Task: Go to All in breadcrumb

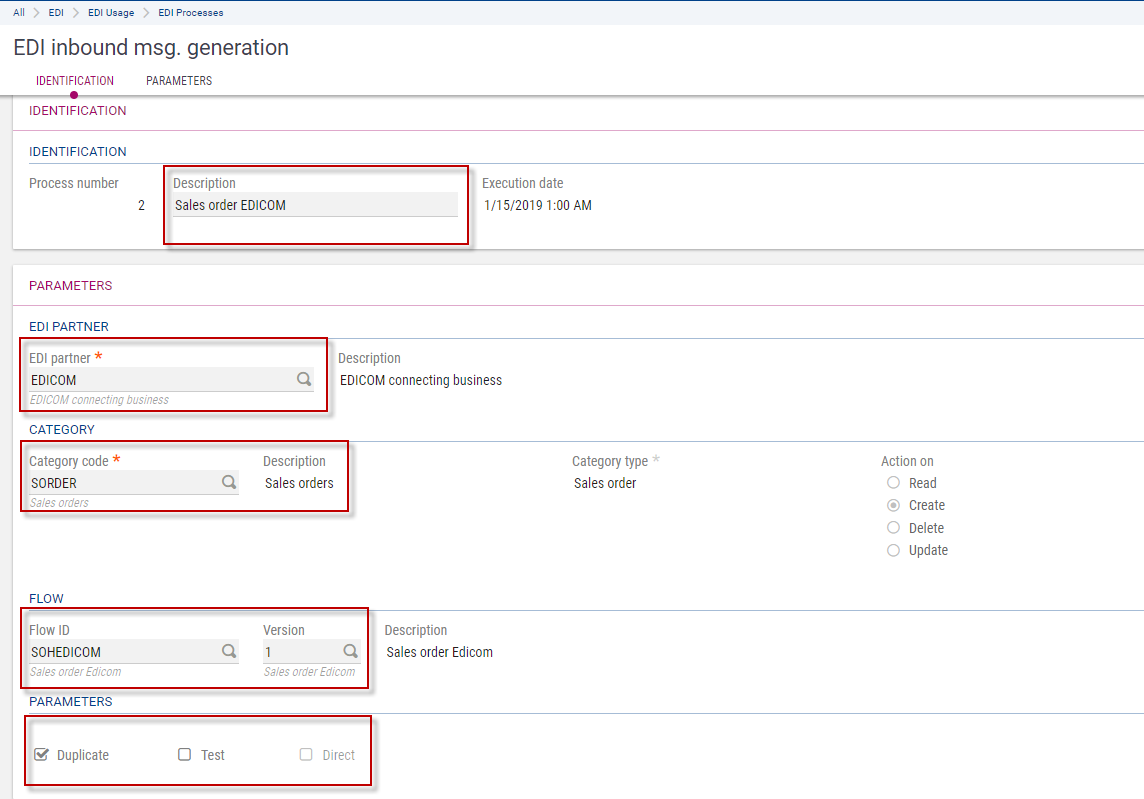Action: point(19,13)
